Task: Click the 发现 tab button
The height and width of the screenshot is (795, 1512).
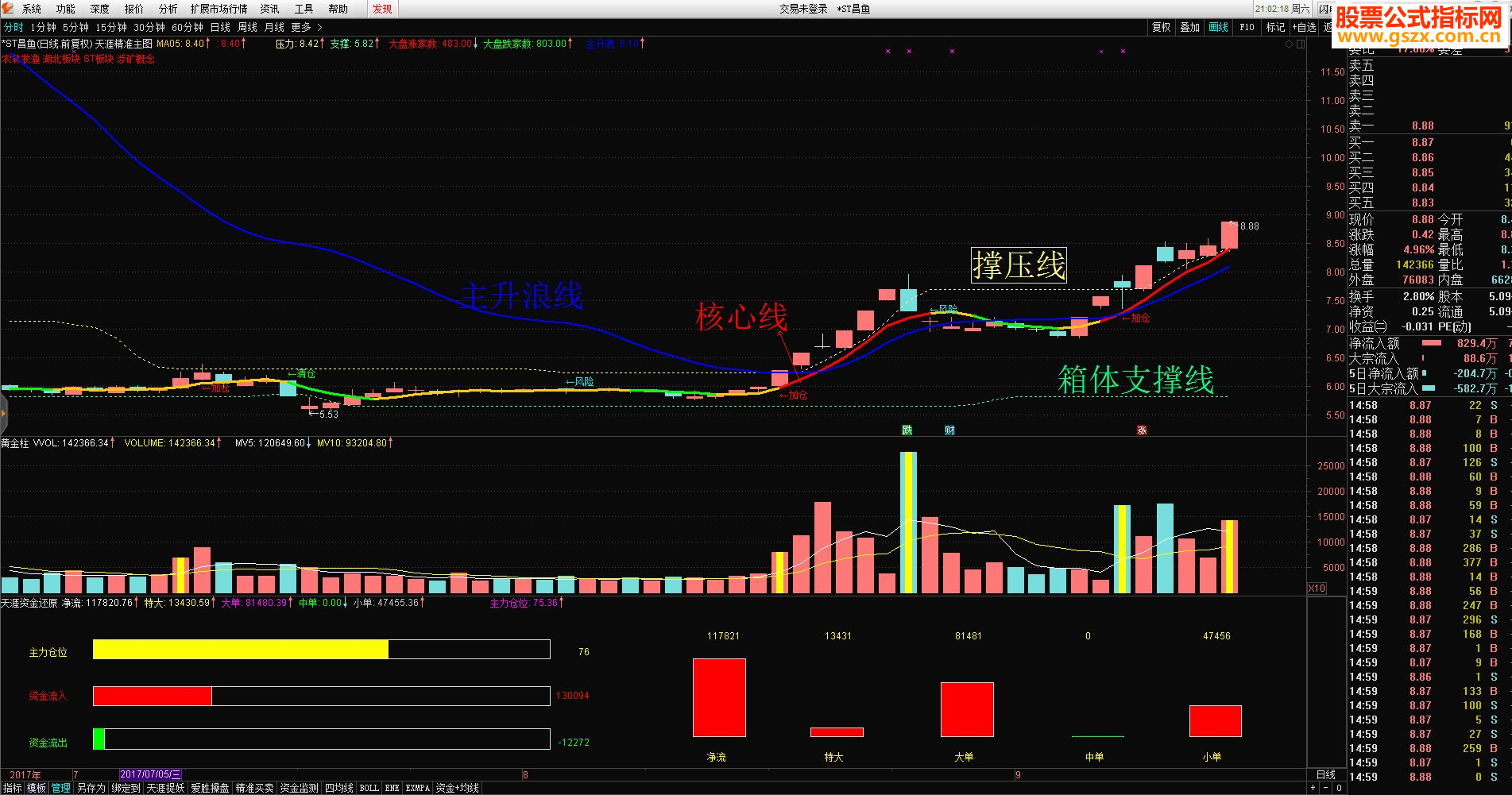Action: 383,9
